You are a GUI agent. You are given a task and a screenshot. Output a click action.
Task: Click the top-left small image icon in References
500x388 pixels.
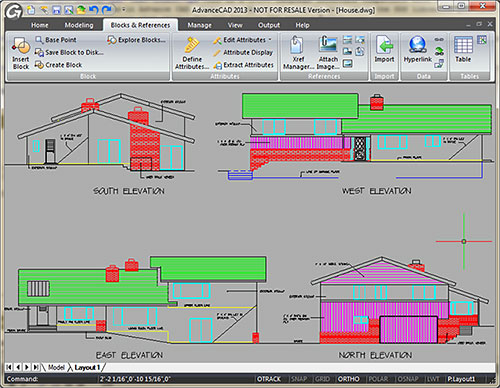tap(348, 40)
